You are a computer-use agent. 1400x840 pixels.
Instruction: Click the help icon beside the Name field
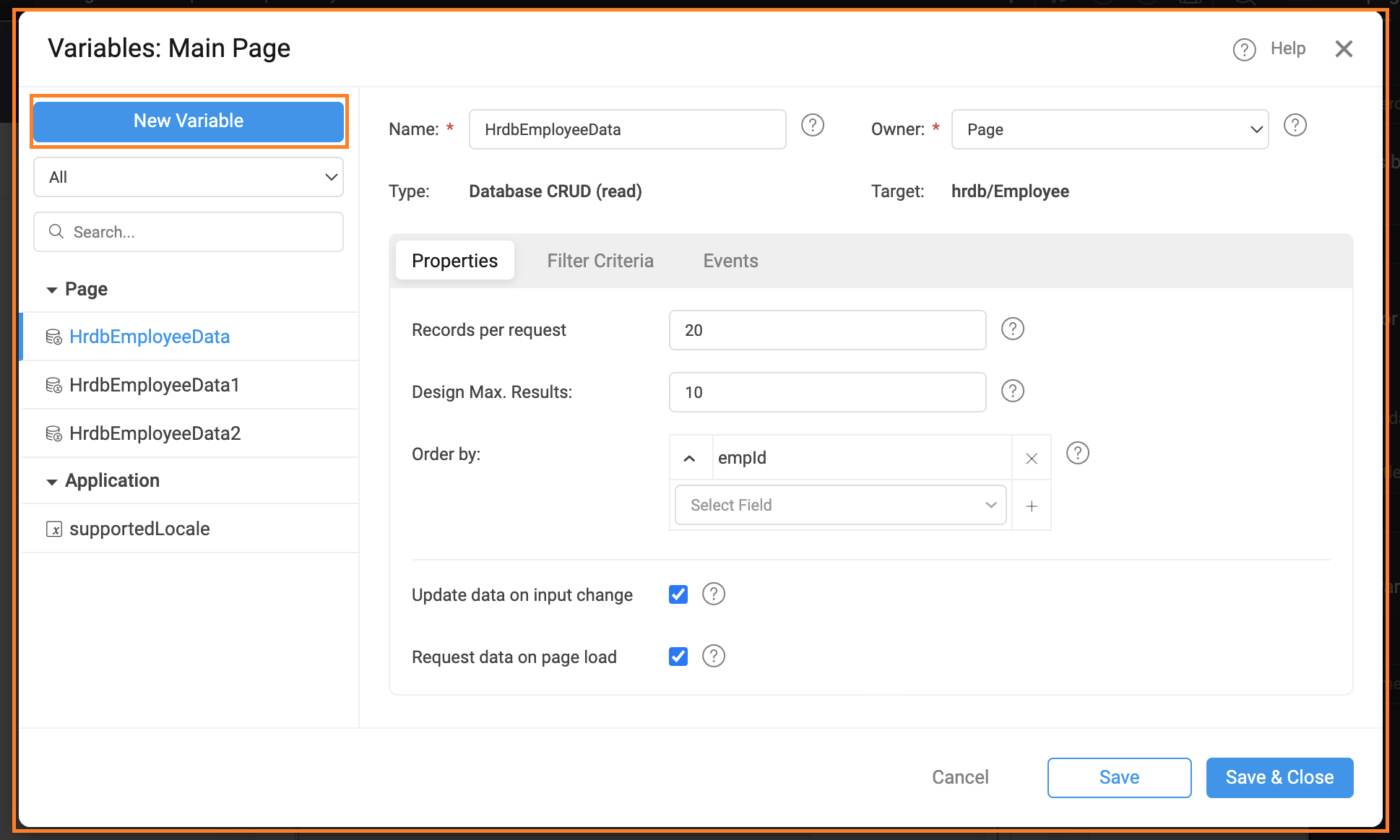pyautogui.click(x=812, y=125)
